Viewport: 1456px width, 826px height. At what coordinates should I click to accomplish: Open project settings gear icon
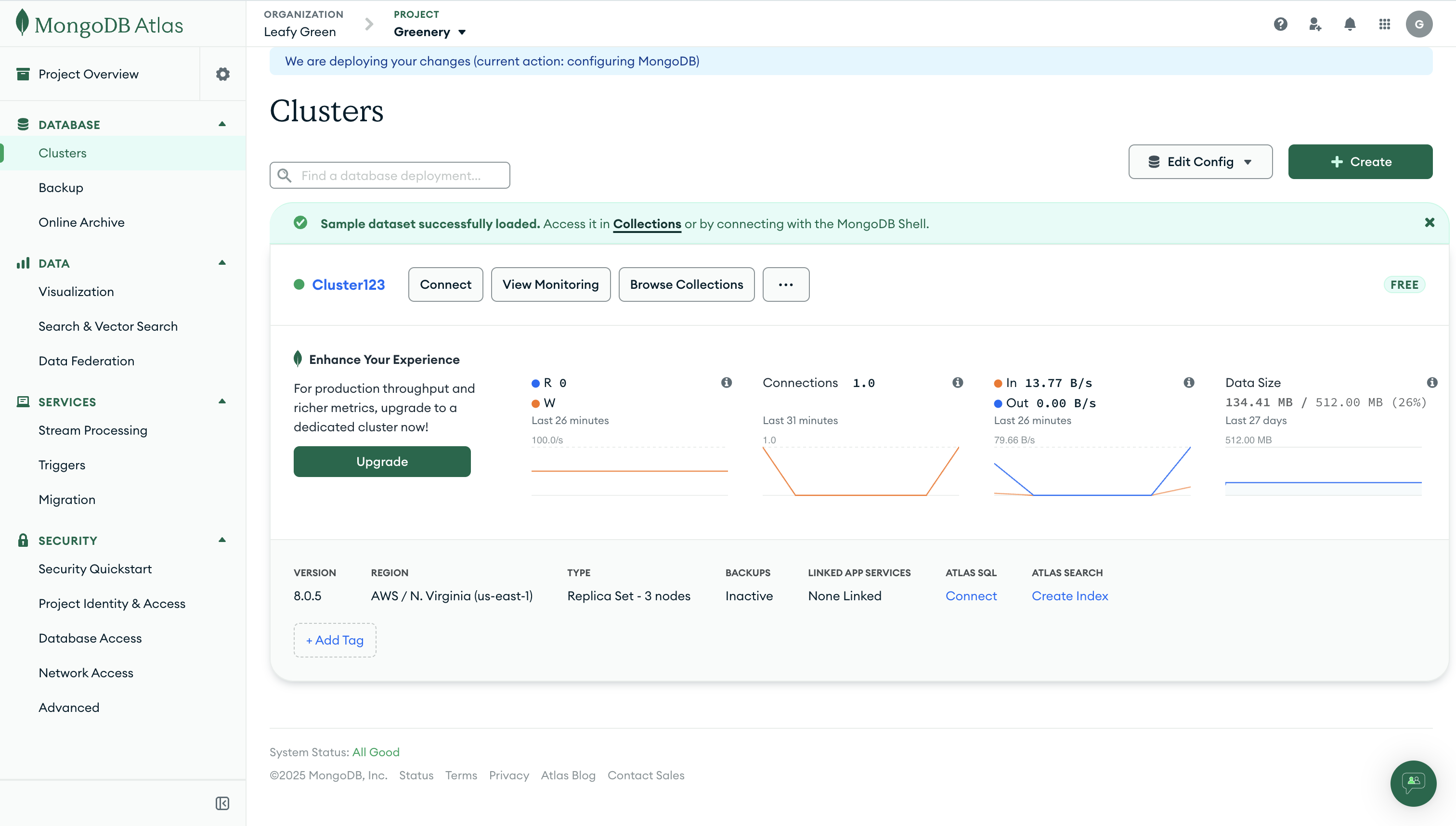223,74
